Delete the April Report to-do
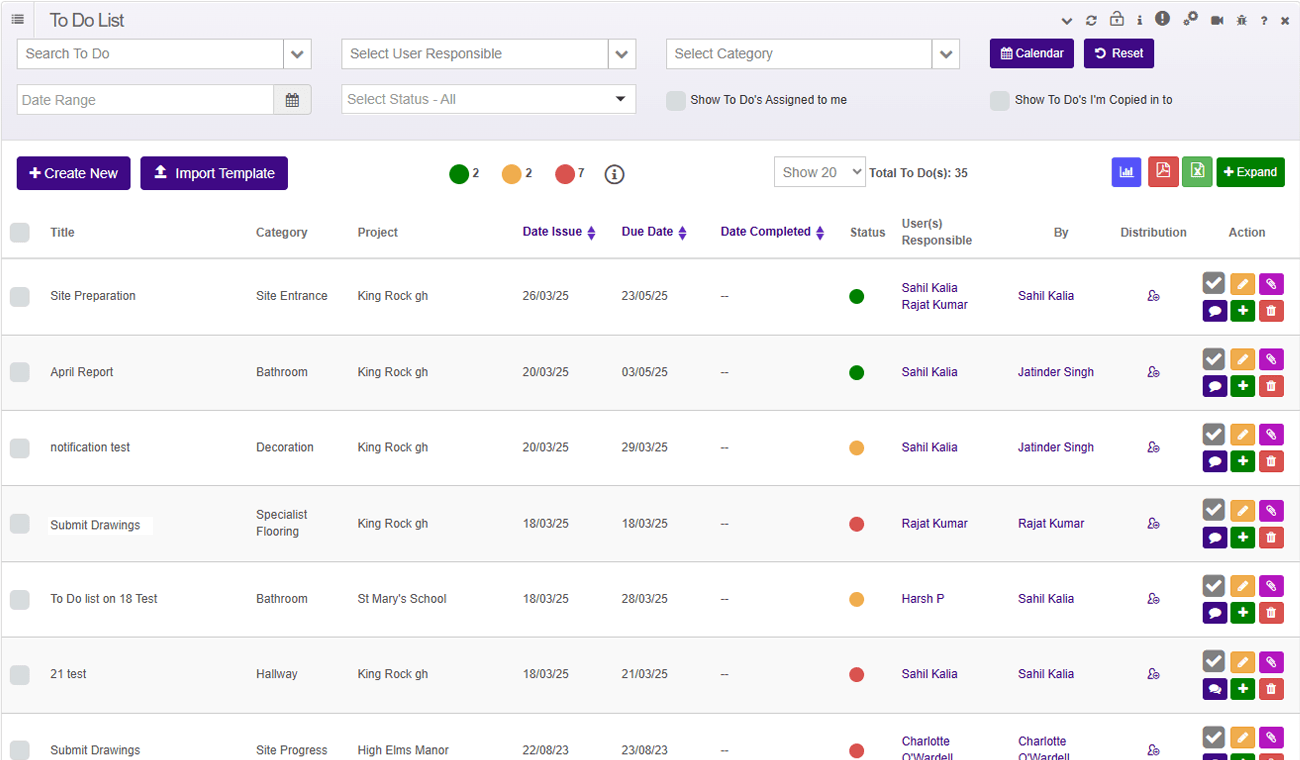Screen dimensions: 1300x760 point(1270,387)
